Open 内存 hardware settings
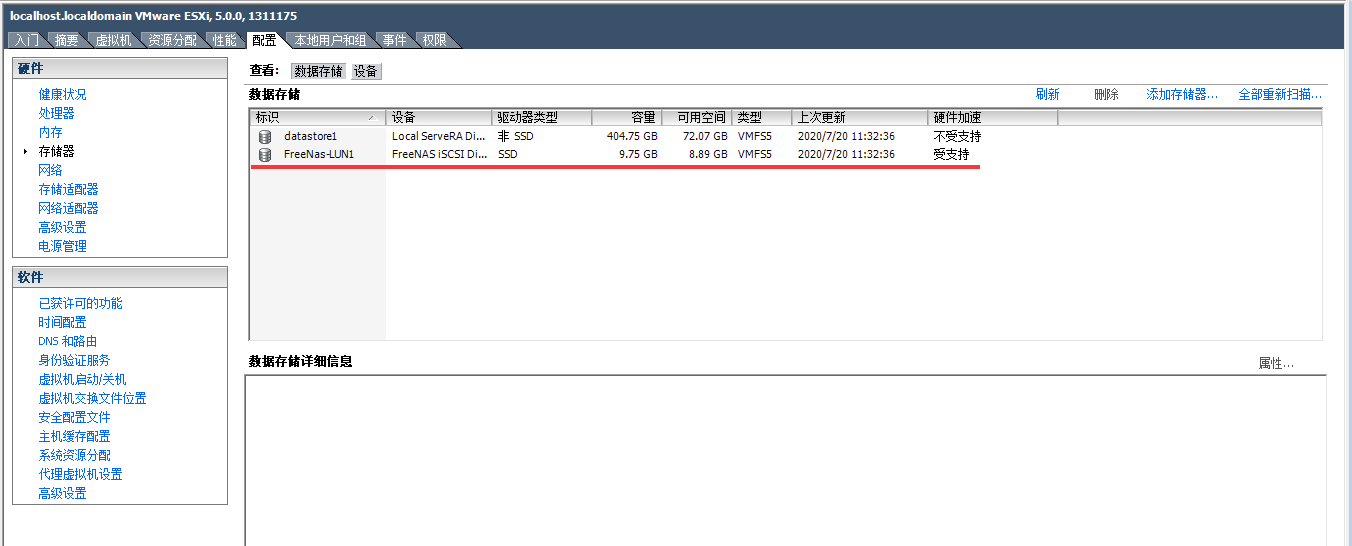Viewport: 1352px width, 546px height. click(50, 132)
